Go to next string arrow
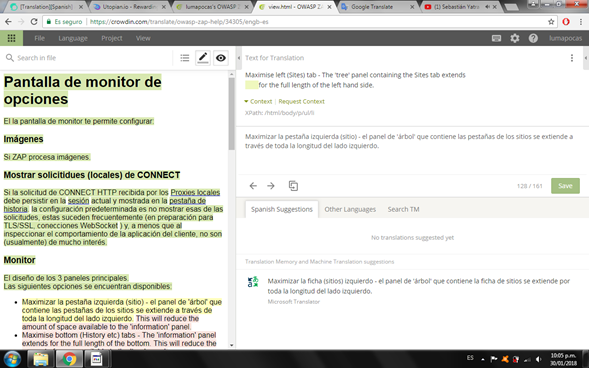 click(x=271, y=186)
